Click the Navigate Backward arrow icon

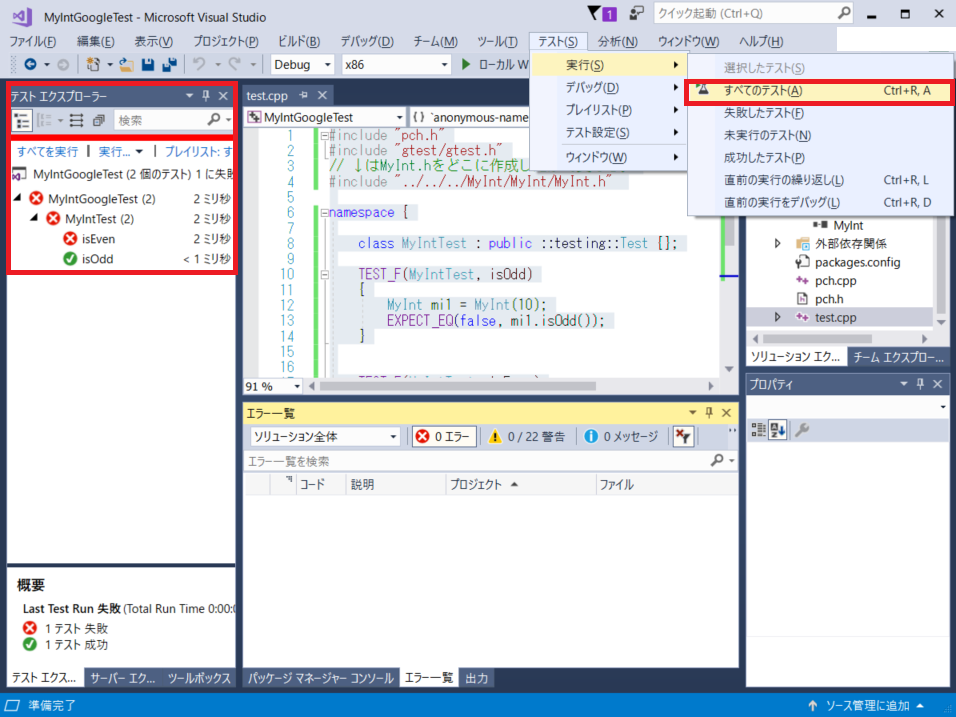click(x=30, y=64)
